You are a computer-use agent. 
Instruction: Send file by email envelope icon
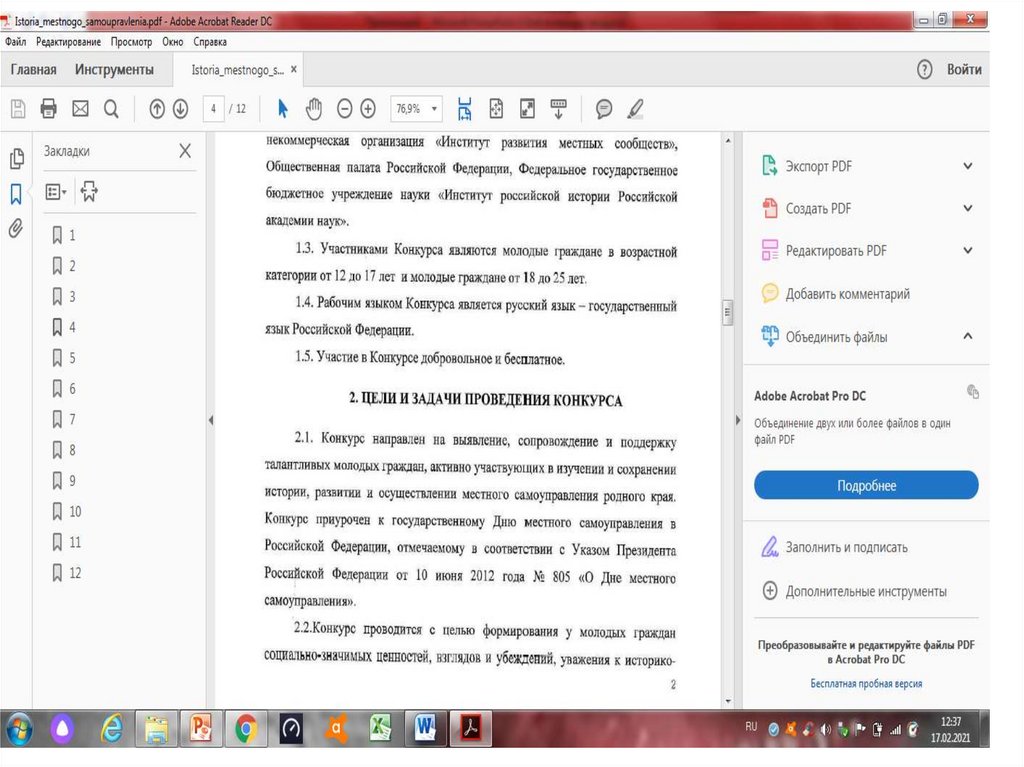tap(80, 108)
